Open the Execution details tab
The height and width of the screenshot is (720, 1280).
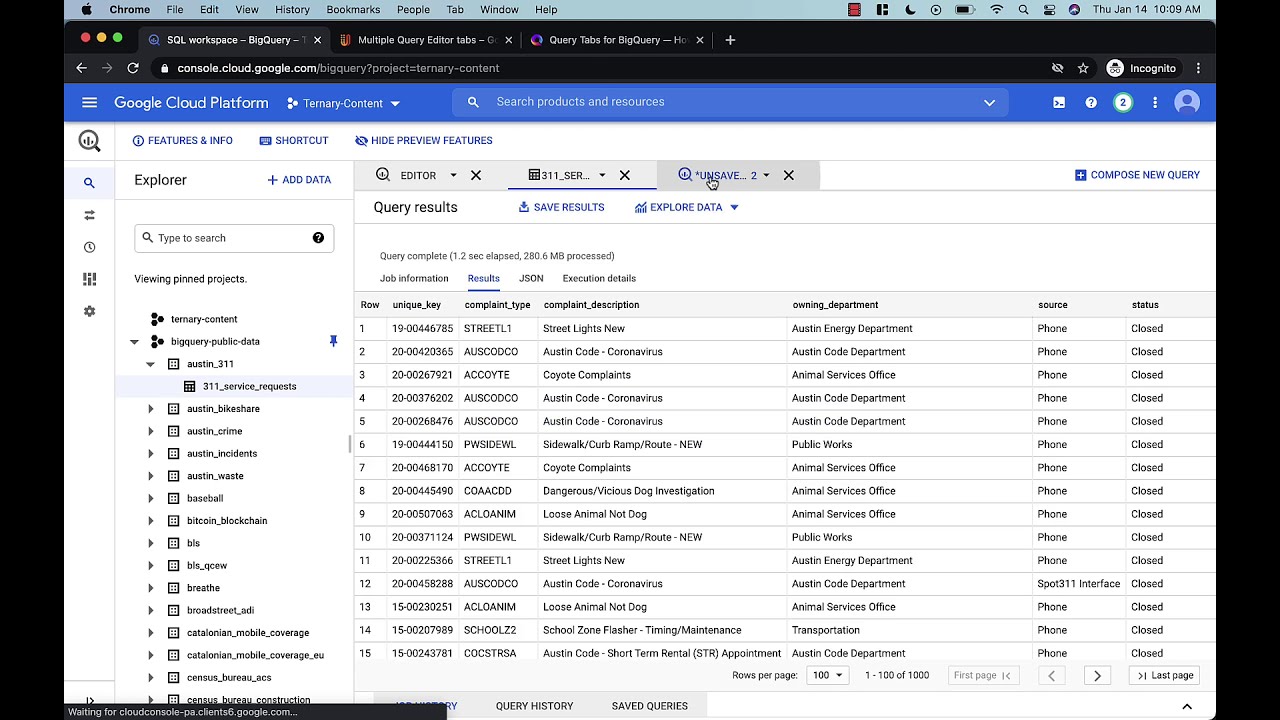tap(599, 278)
